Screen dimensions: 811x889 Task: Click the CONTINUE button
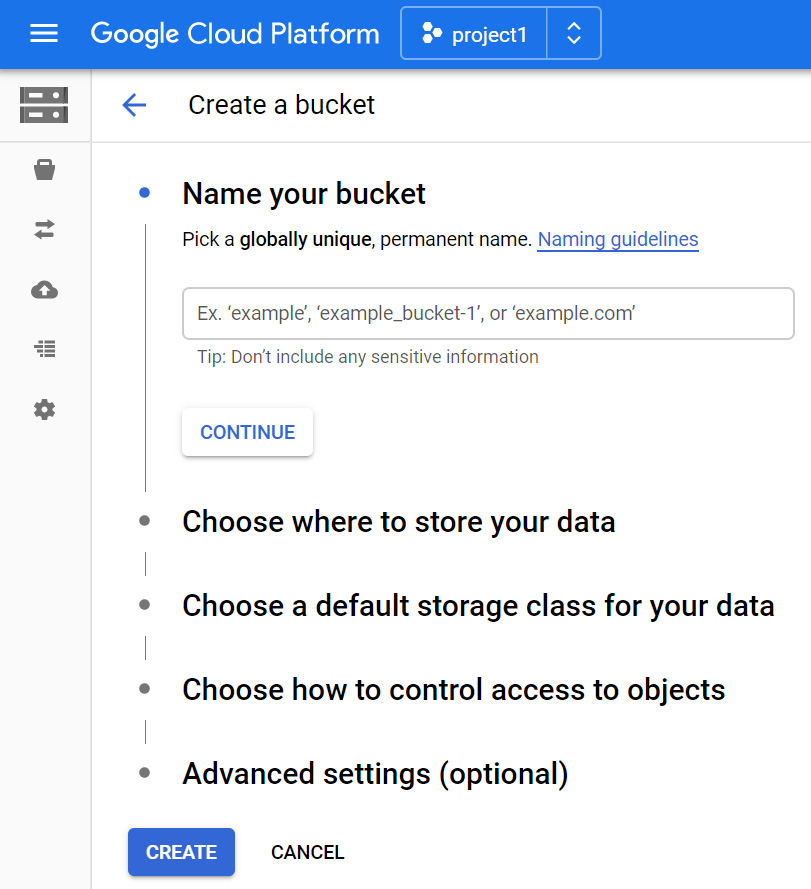tap(247, 432)
